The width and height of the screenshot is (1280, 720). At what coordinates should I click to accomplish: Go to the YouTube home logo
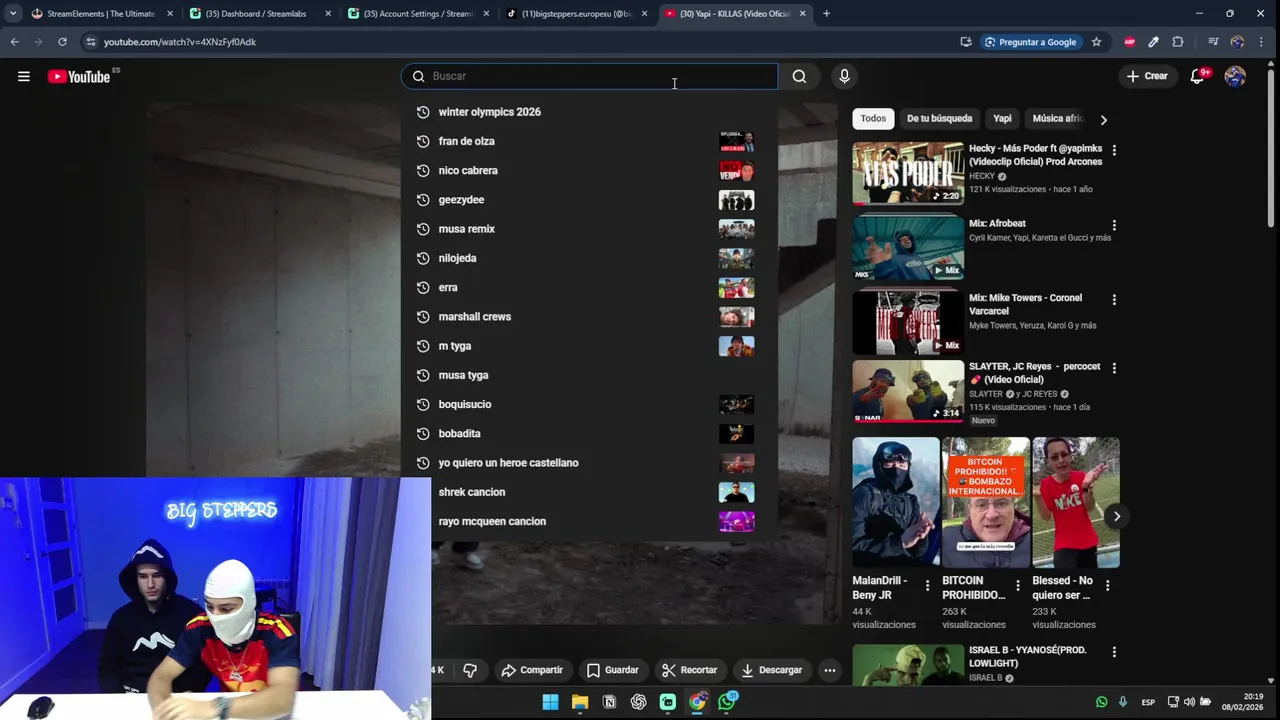(79, 77)
